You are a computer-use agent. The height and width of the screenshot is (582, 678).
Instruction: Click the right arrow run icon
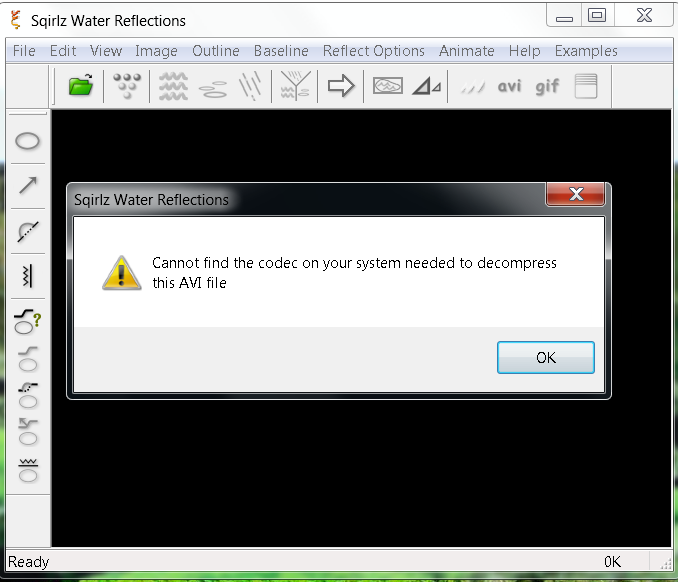pos(341,85)
